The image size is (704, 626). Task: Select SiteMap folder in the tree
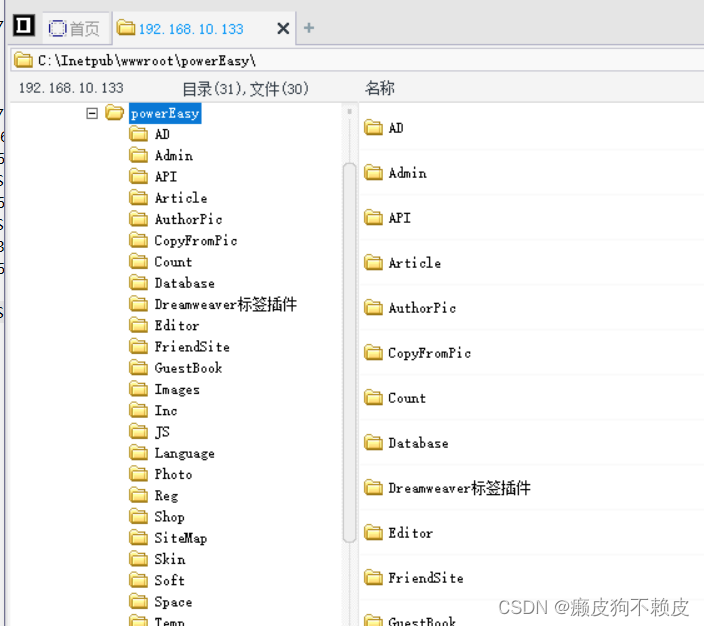(x=180, y=538)
